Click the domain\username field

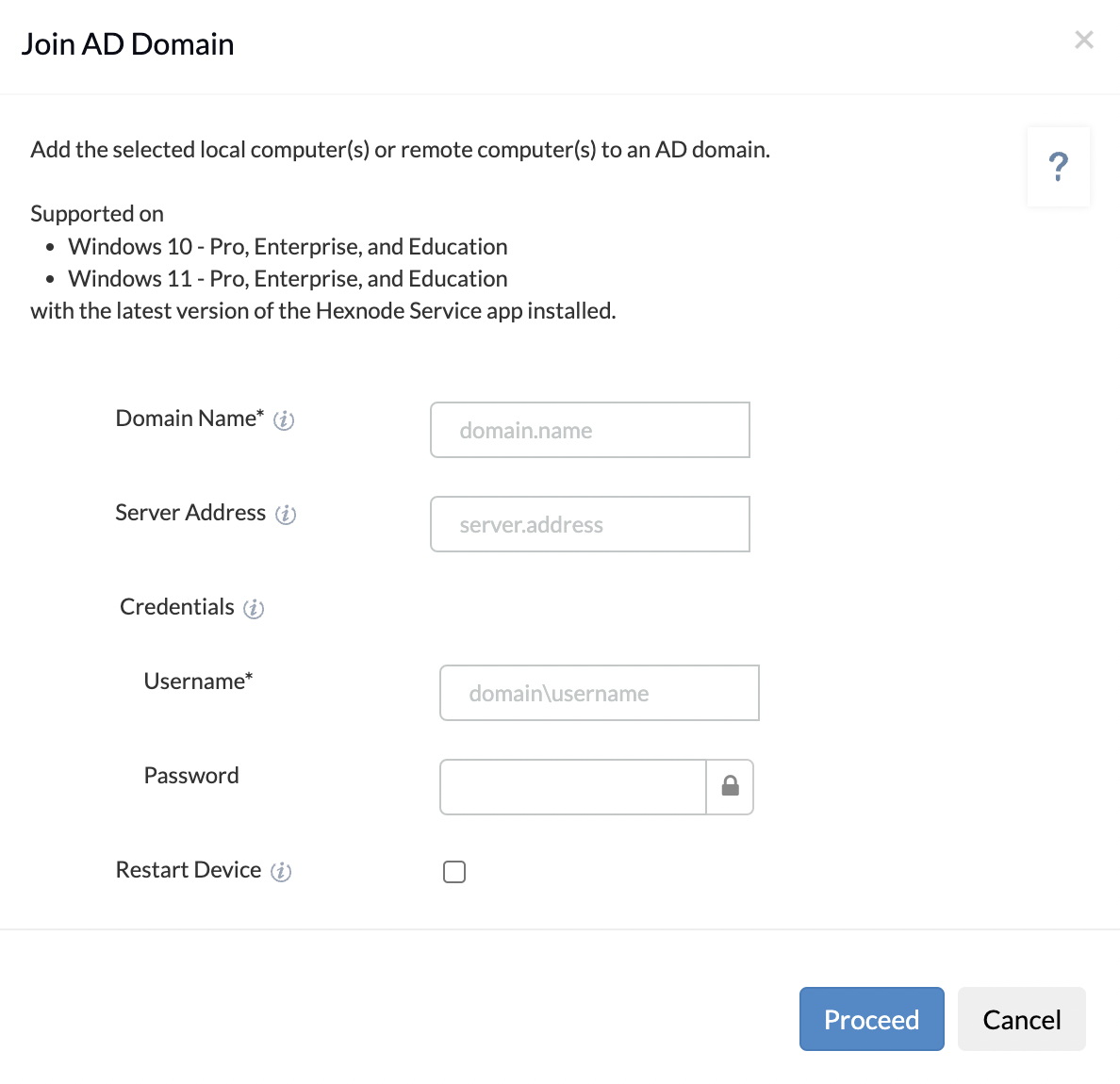(599, 693)
